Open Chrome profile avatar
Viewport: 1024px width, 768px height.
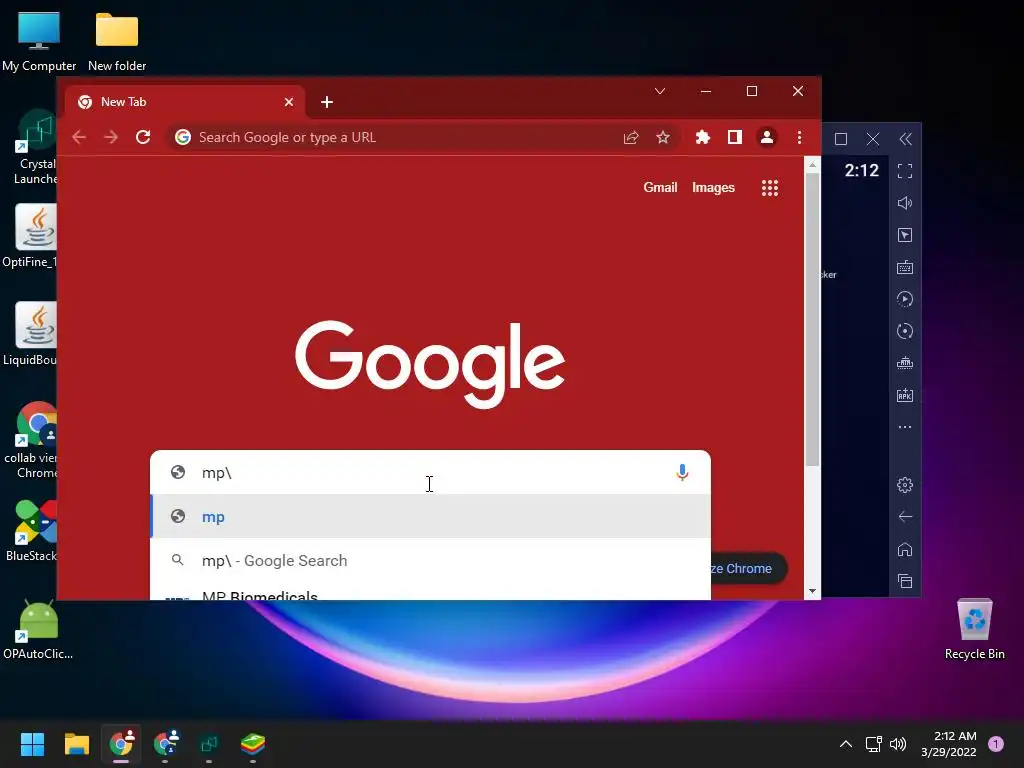[x=767, y=137]
